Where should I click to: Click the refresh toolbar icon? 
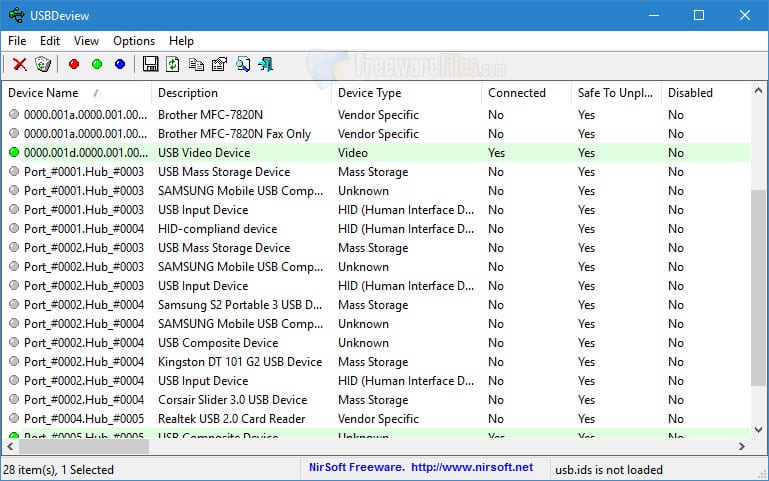point(173,64)
